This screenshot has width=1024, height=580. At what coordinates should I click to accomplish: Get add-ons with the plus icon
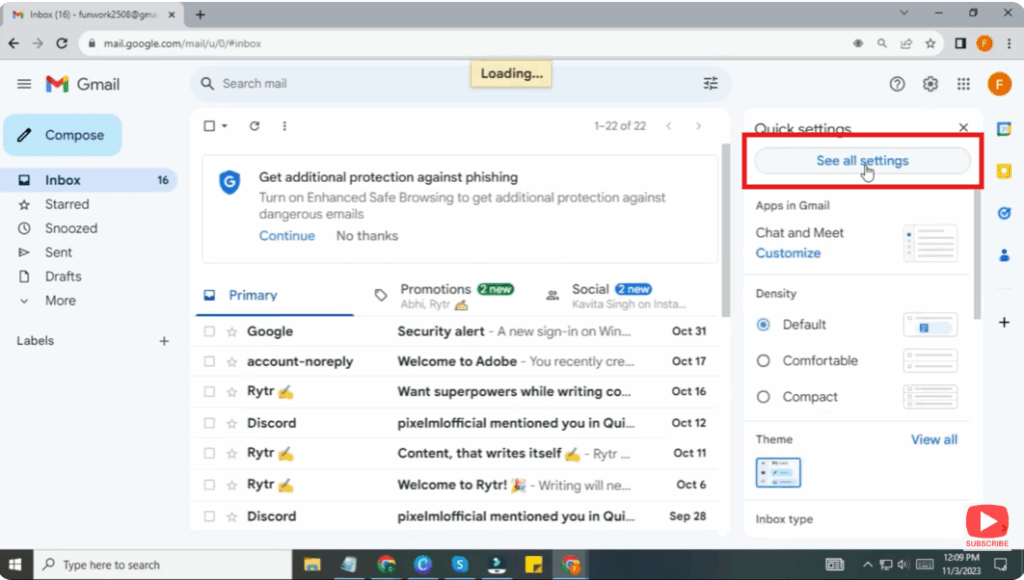click(1004, 322)
